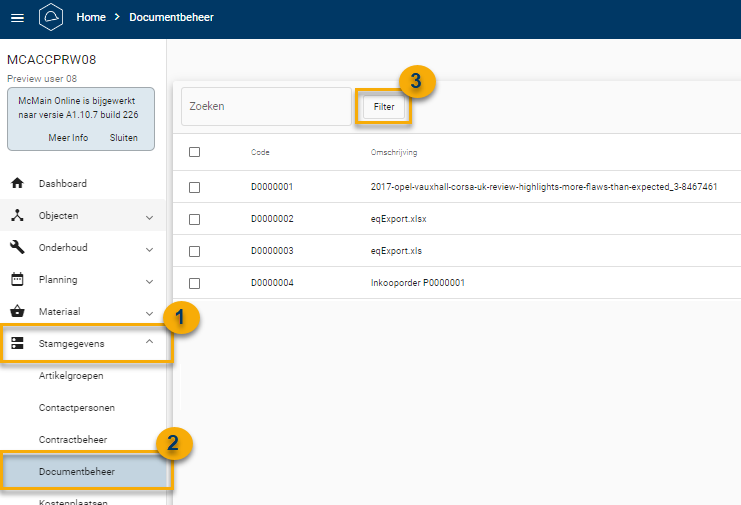The height and width of the screenshot is (505, 741).
Task: Open the hamburger navigation menu
Action: pyautogui.click(x=17, y=17)
